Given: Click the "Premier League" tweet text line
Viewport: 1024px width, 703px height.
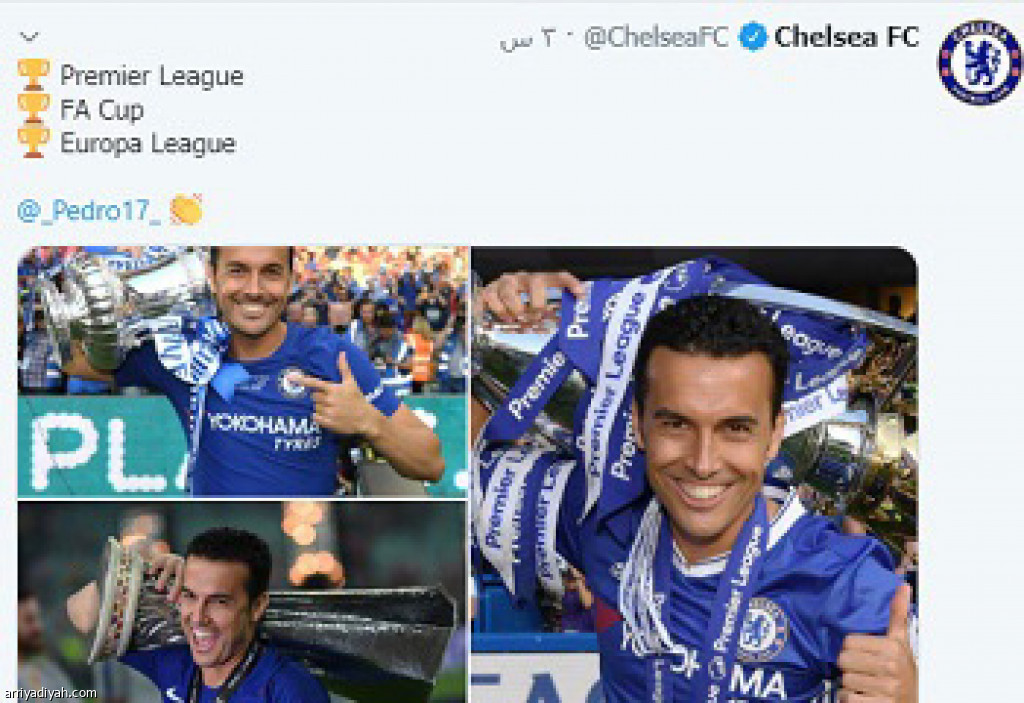Looking at the screenshot, I should [x=151, y=76].
